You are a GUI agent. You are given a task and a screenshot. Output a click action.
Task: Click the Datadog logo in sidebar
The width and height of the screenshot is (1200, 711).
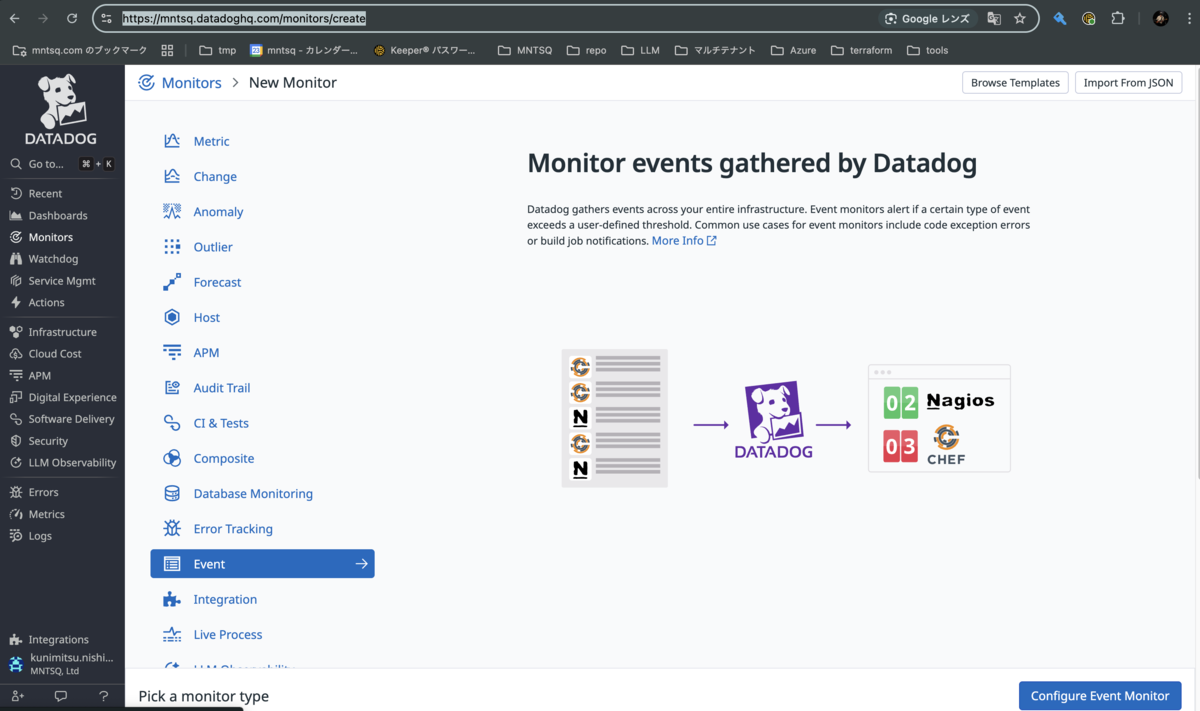(x=62, y=110)
